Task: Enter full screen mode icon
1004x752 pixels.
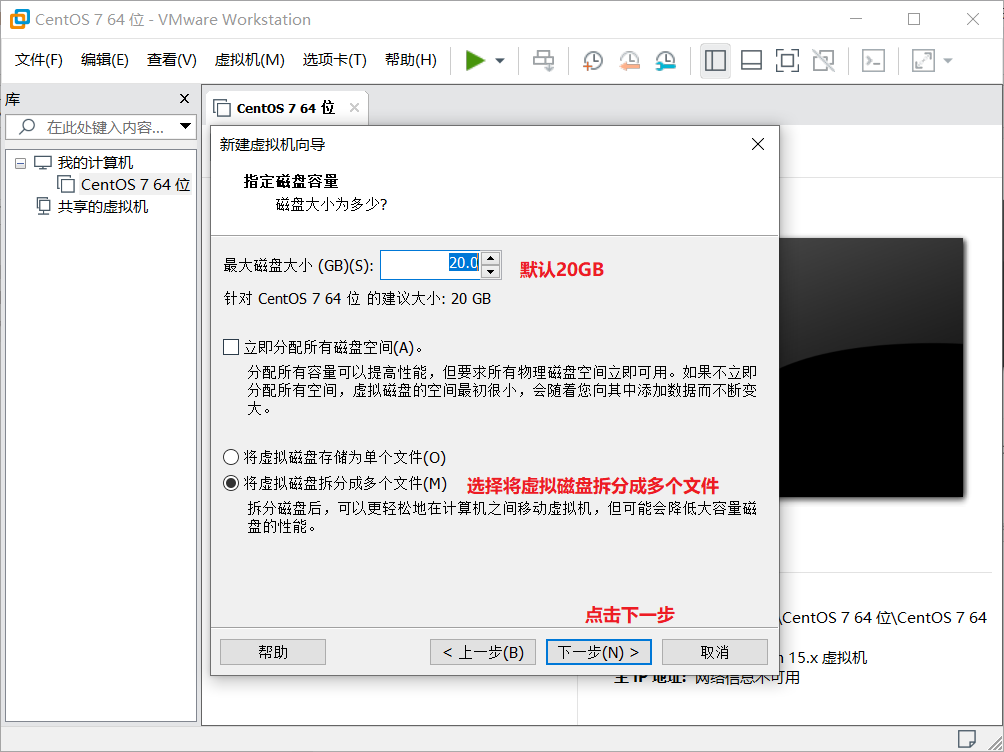Action: pos(787,61)
